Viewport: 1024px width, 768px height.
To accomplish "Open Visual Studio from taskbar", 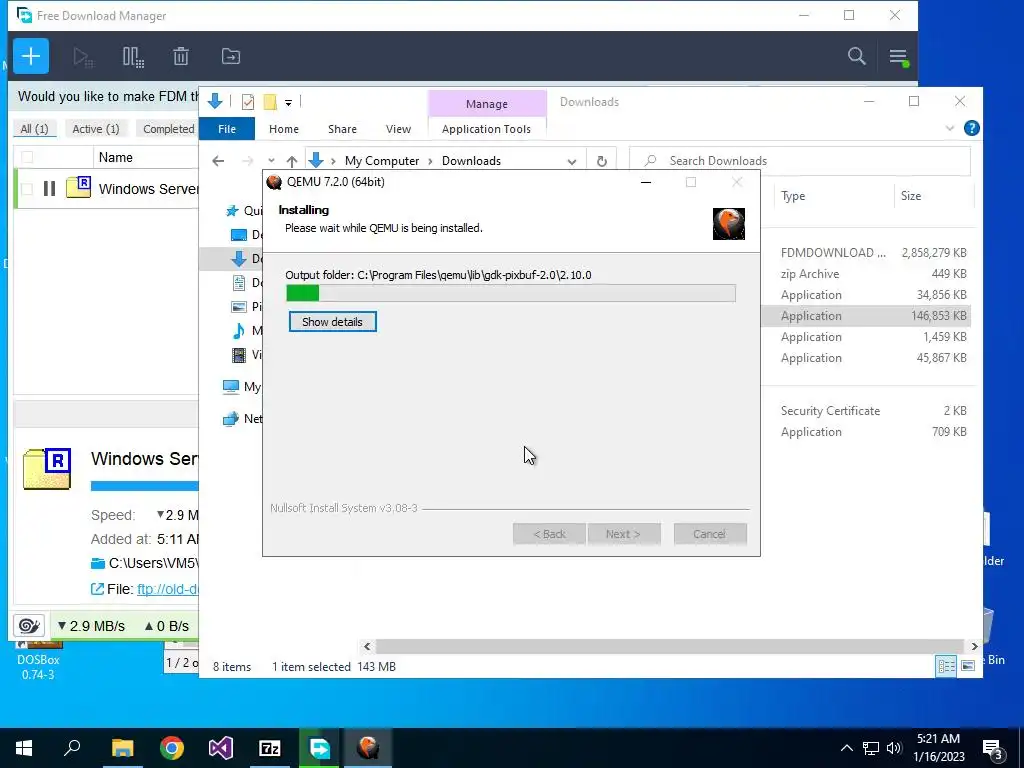I will click(x=221, y=748).
